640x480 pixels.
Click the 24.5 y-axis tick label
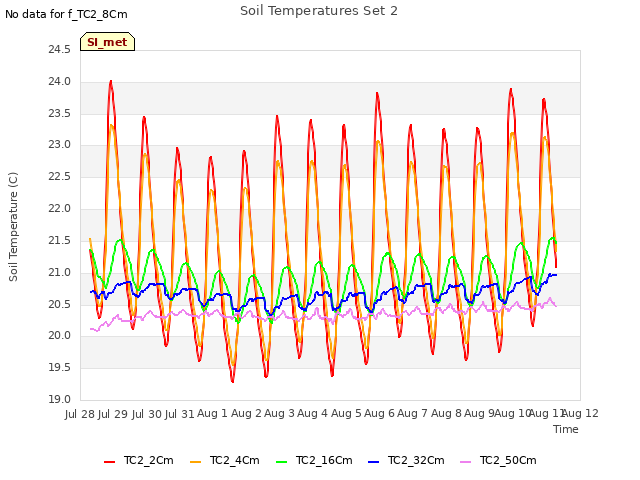pos(60,49)
